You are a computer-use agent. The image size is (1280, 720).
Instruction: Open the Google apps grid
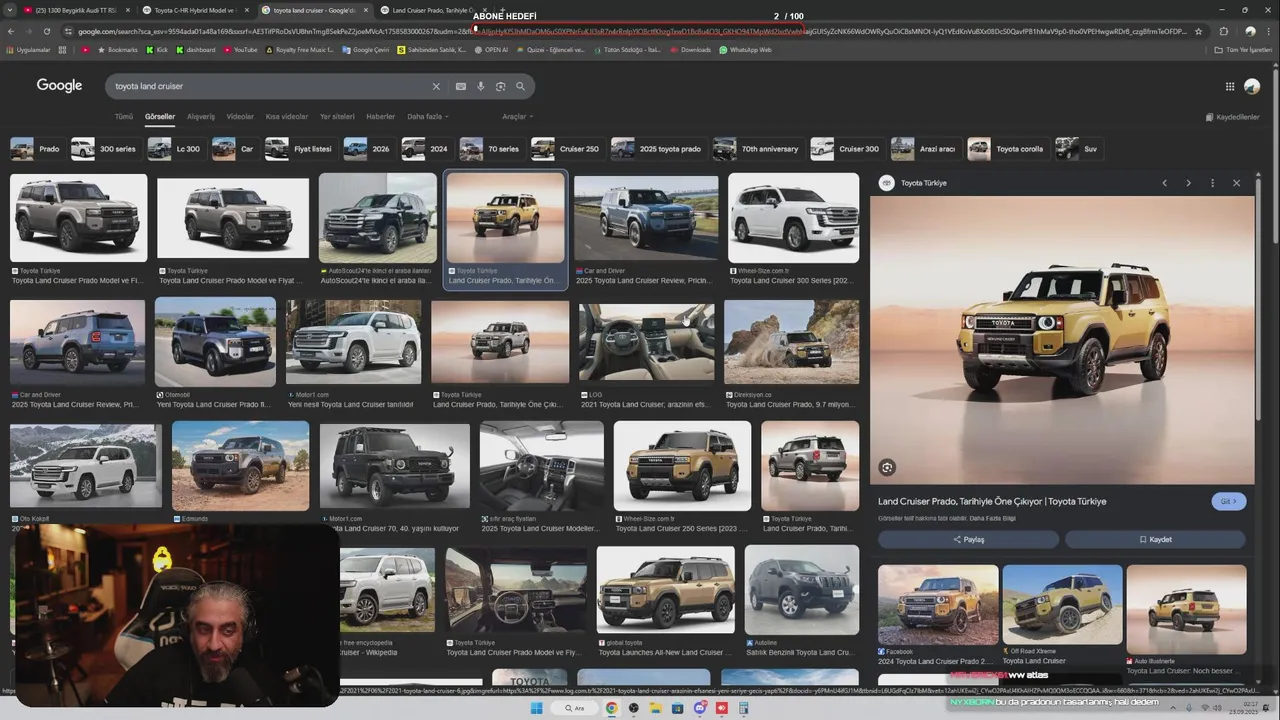[1230, 86]
